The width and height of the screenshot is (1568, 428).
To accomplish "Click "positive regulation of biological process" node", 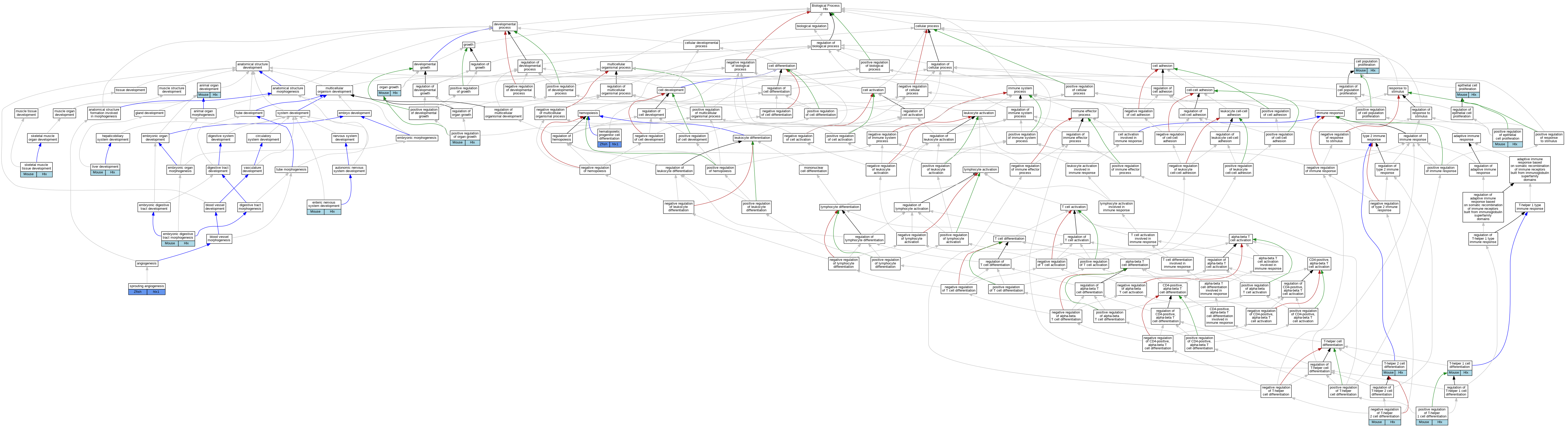I will point(875,66).
